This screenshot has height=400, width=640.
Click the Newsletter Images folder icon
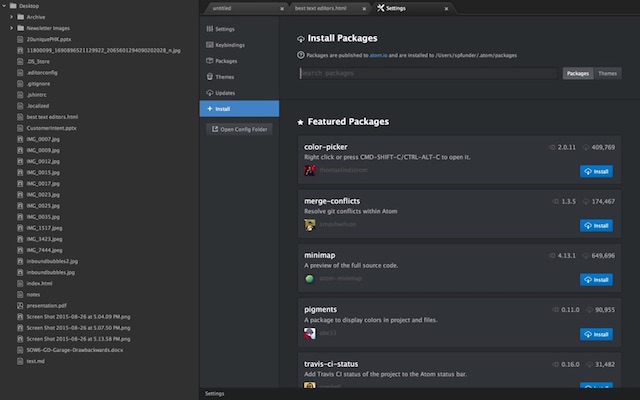[20, 28]
